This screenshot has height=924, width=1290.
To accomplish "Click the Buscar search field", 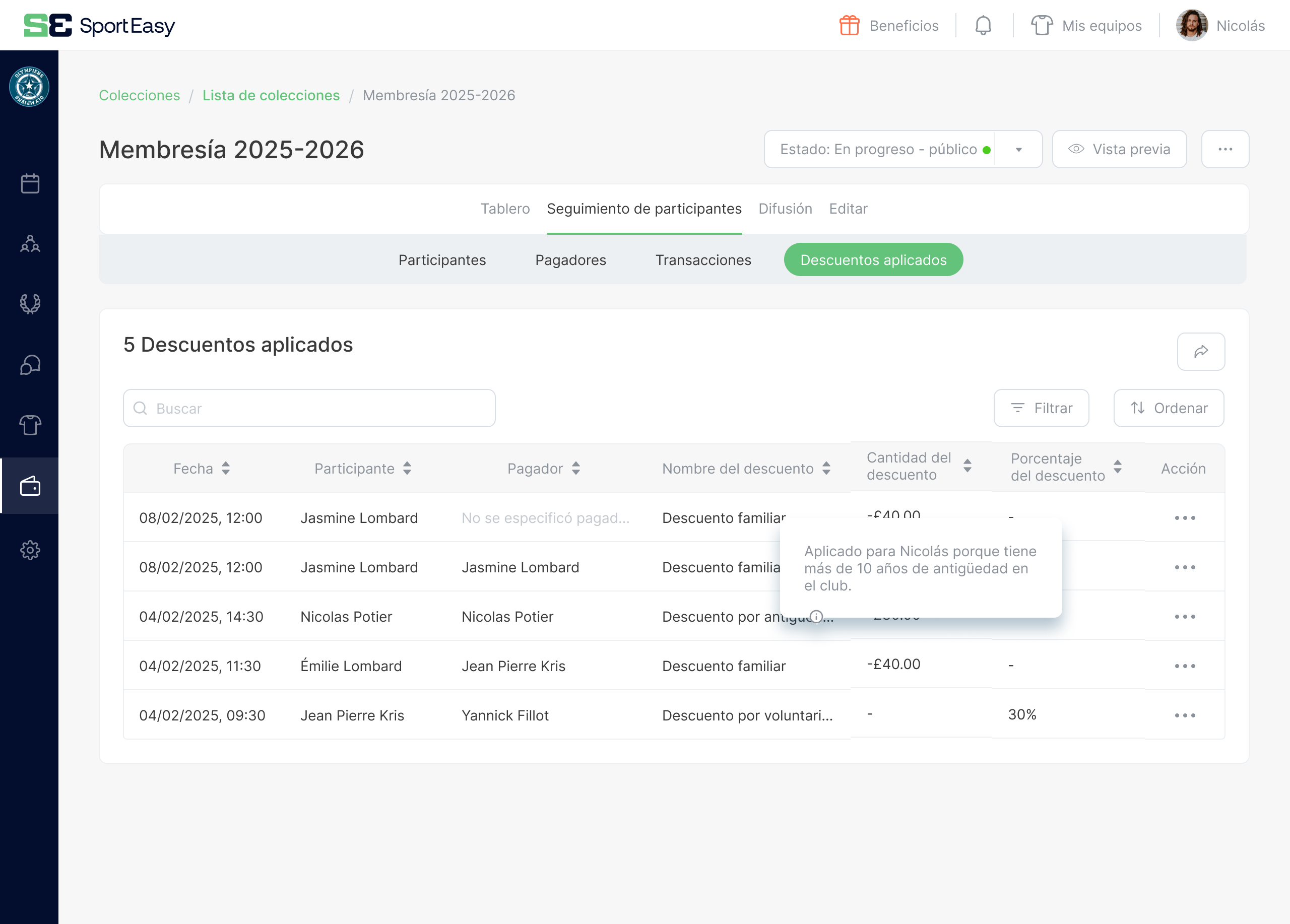I will click(309, 408).
